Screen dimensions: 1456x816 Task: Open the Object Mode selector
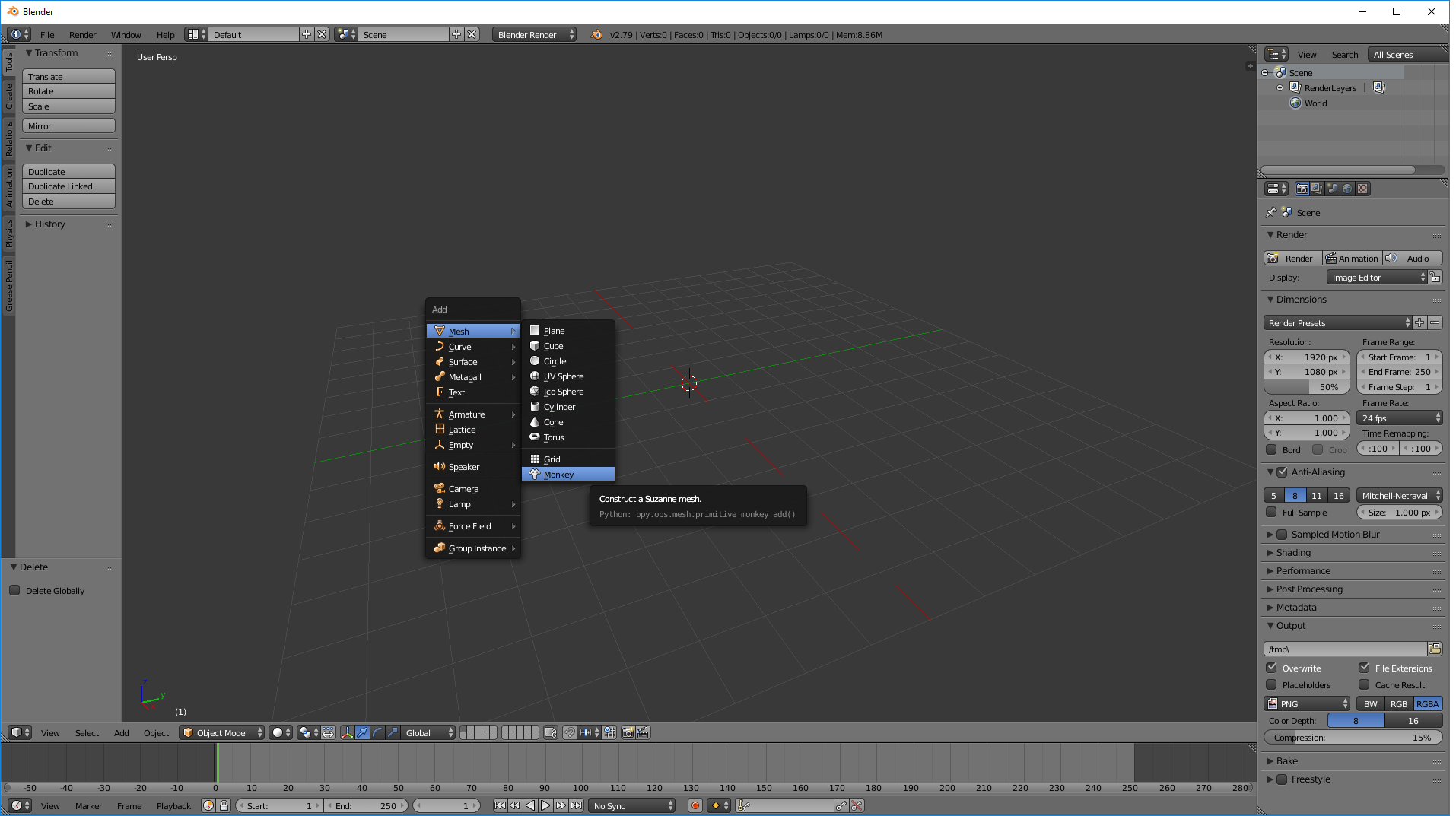222,732
